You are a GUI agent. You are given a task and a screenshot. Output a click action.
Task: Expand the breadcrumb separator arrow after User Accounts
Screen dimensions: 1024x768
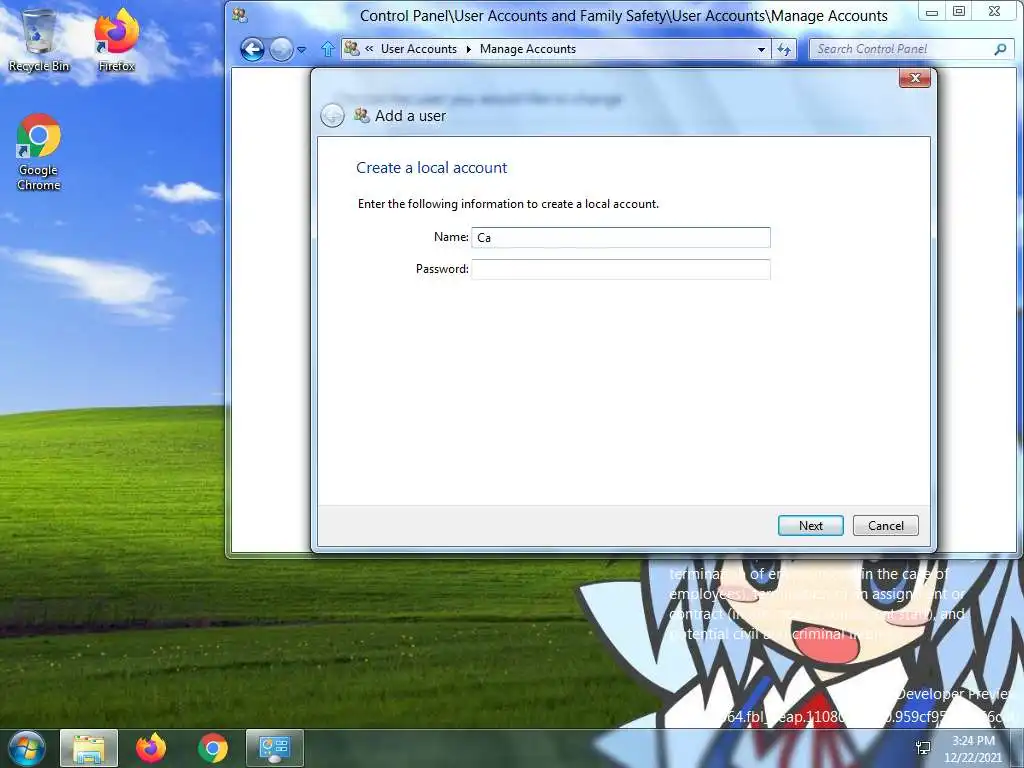tap(468, 49)
